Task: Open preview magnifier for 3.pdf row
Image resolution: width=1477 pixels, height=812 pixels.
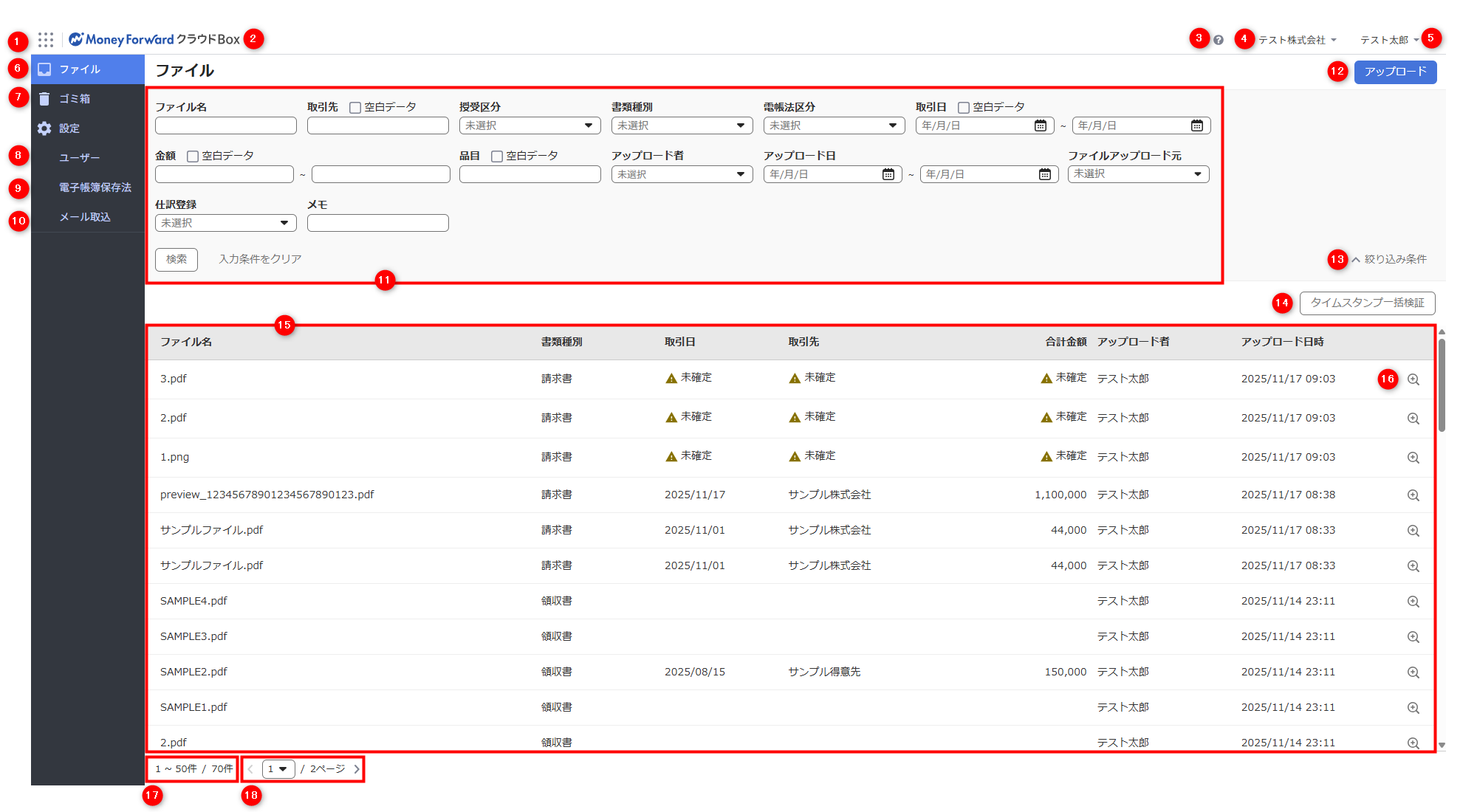Action: [x=1413, y=379]
